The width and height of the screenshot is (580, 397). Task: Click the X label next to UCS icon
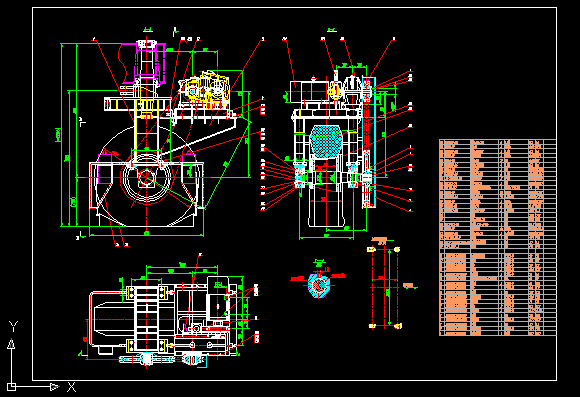coord(71,387)
